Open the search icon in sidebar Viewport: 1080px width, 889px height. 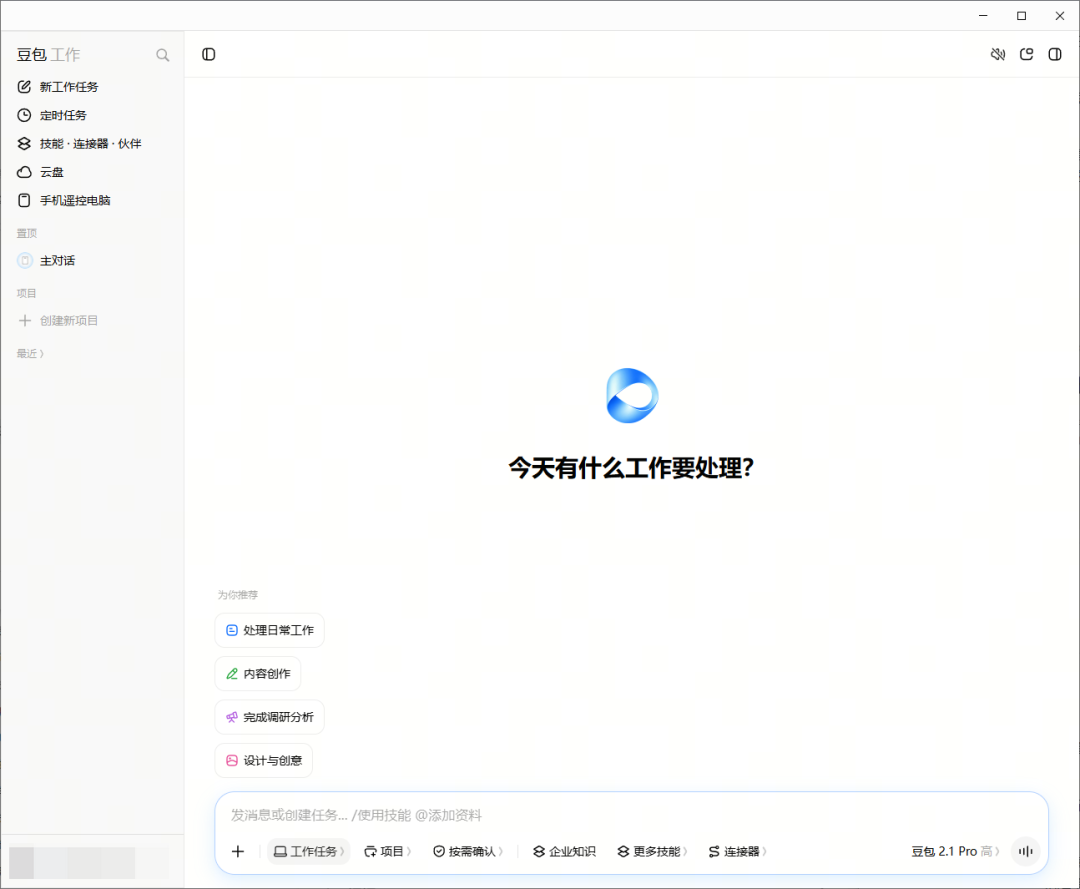click(x=163, y=55)
